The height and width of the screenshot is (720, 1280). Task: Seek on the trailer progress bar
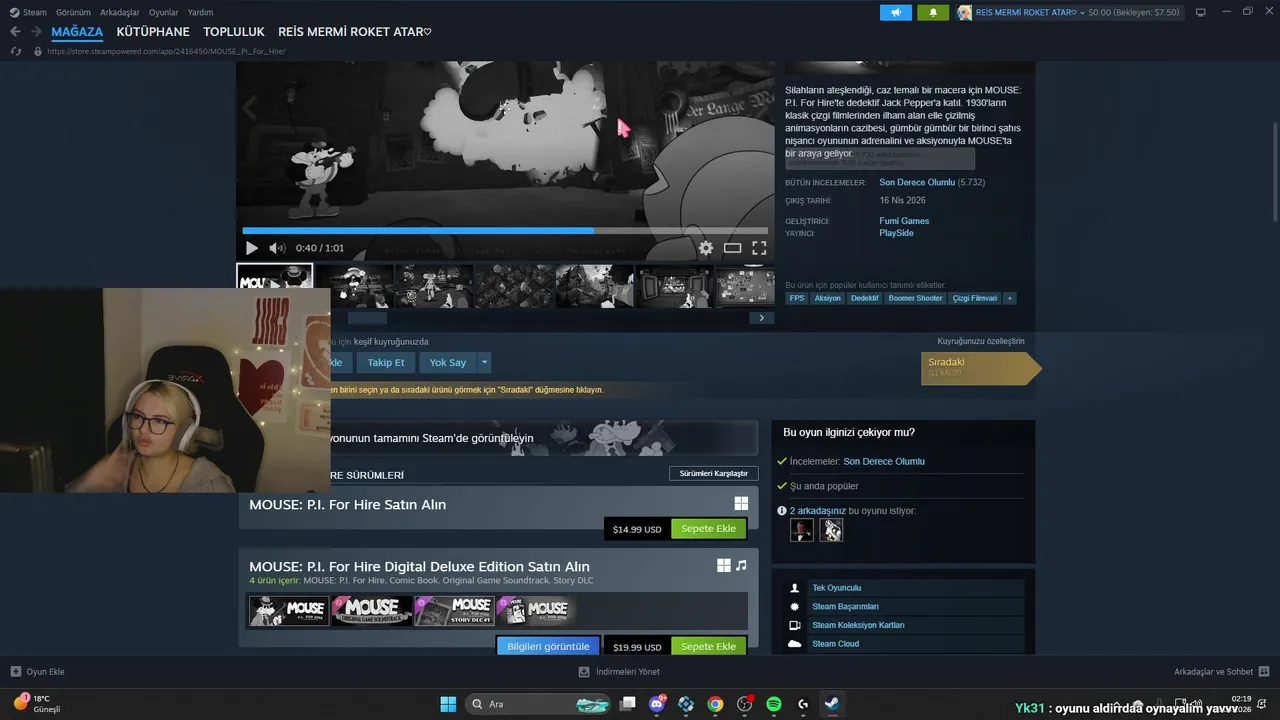click(x=505, y=230)
